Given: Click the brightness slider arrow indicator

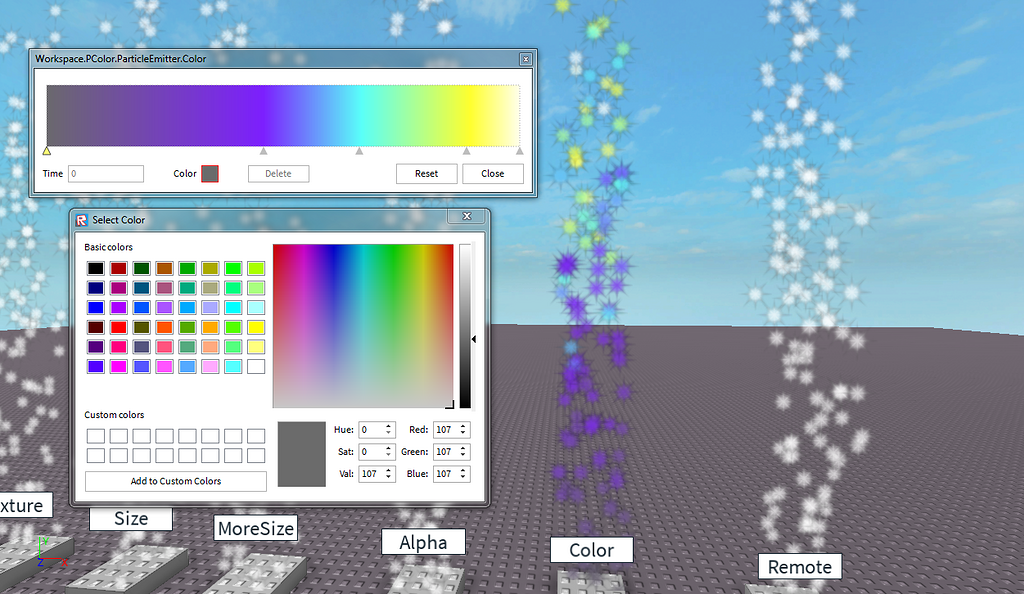Looking at the screenshot, I should 474,339.
